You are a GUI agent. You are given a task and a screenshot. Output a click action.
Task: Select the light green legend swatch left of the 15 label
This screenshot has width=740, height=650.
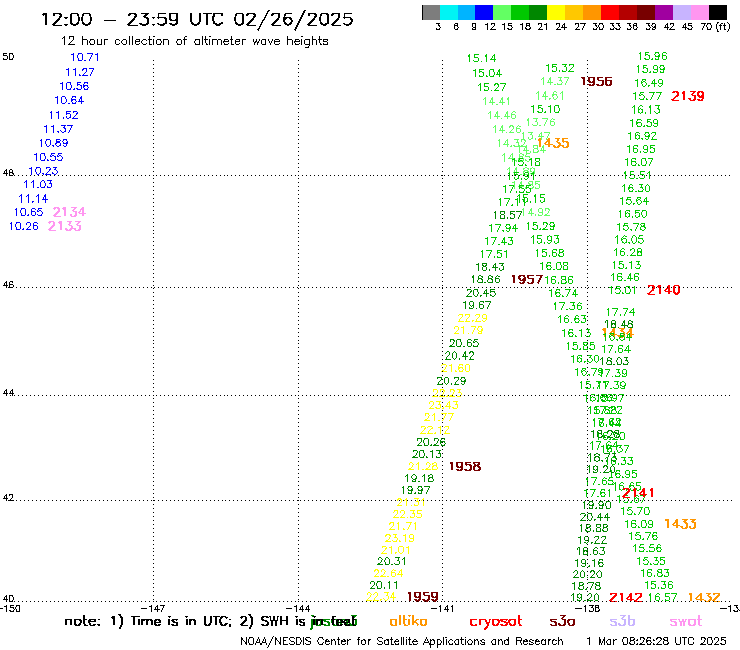(502, 12)
